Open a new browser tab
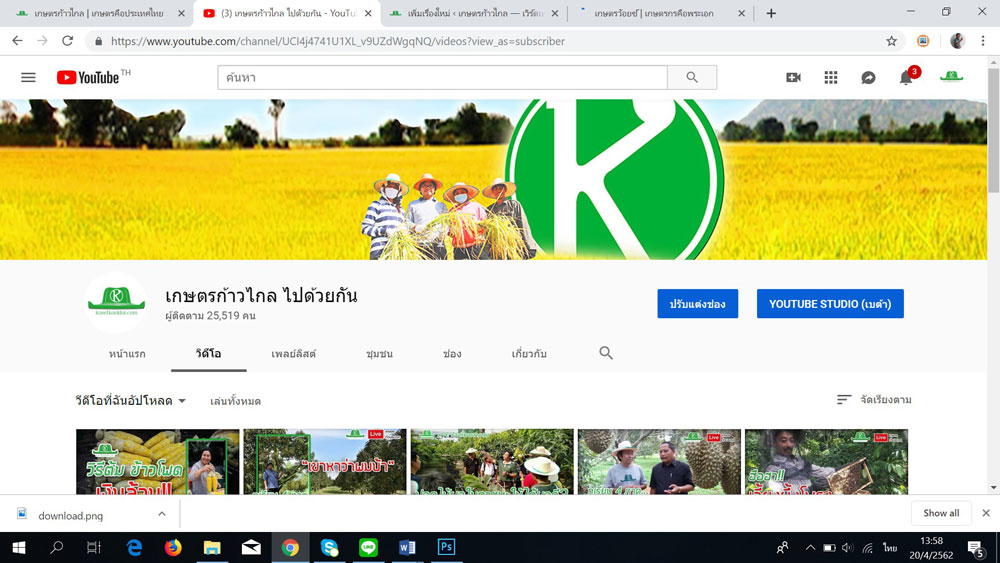Viewport: 1000px width, 563px height. tap(771, 13)
